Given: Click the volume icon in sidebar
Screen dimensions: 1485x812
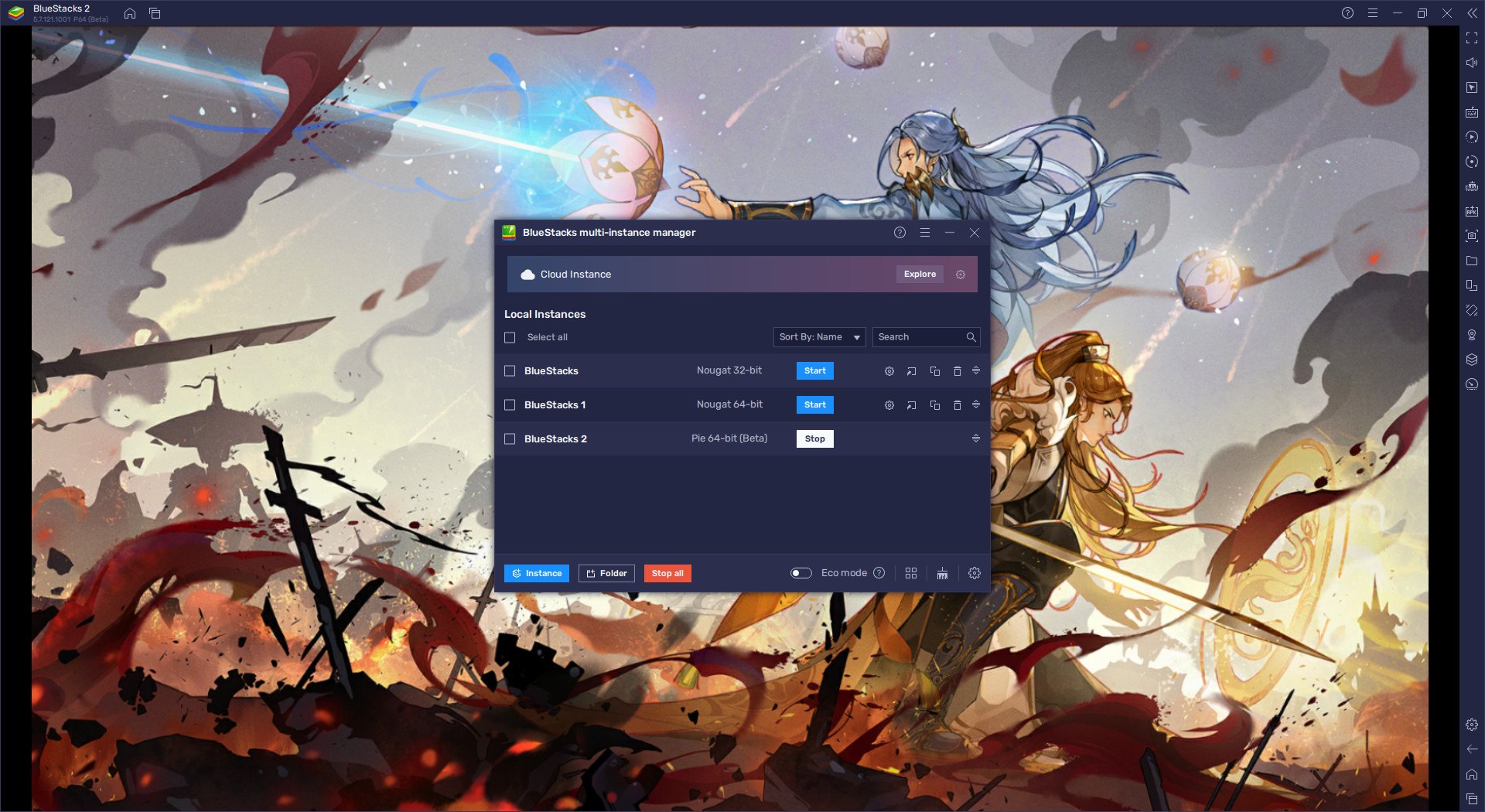Looking at the screenshot, I should (x=1472, y=63).
